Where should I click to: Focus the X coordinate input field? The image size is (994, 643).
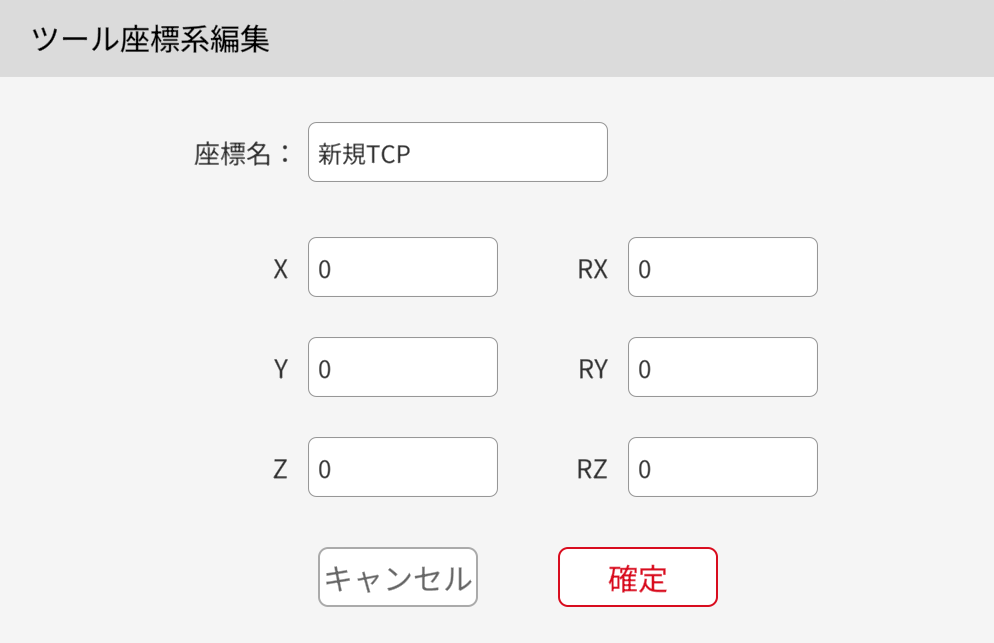402,267
